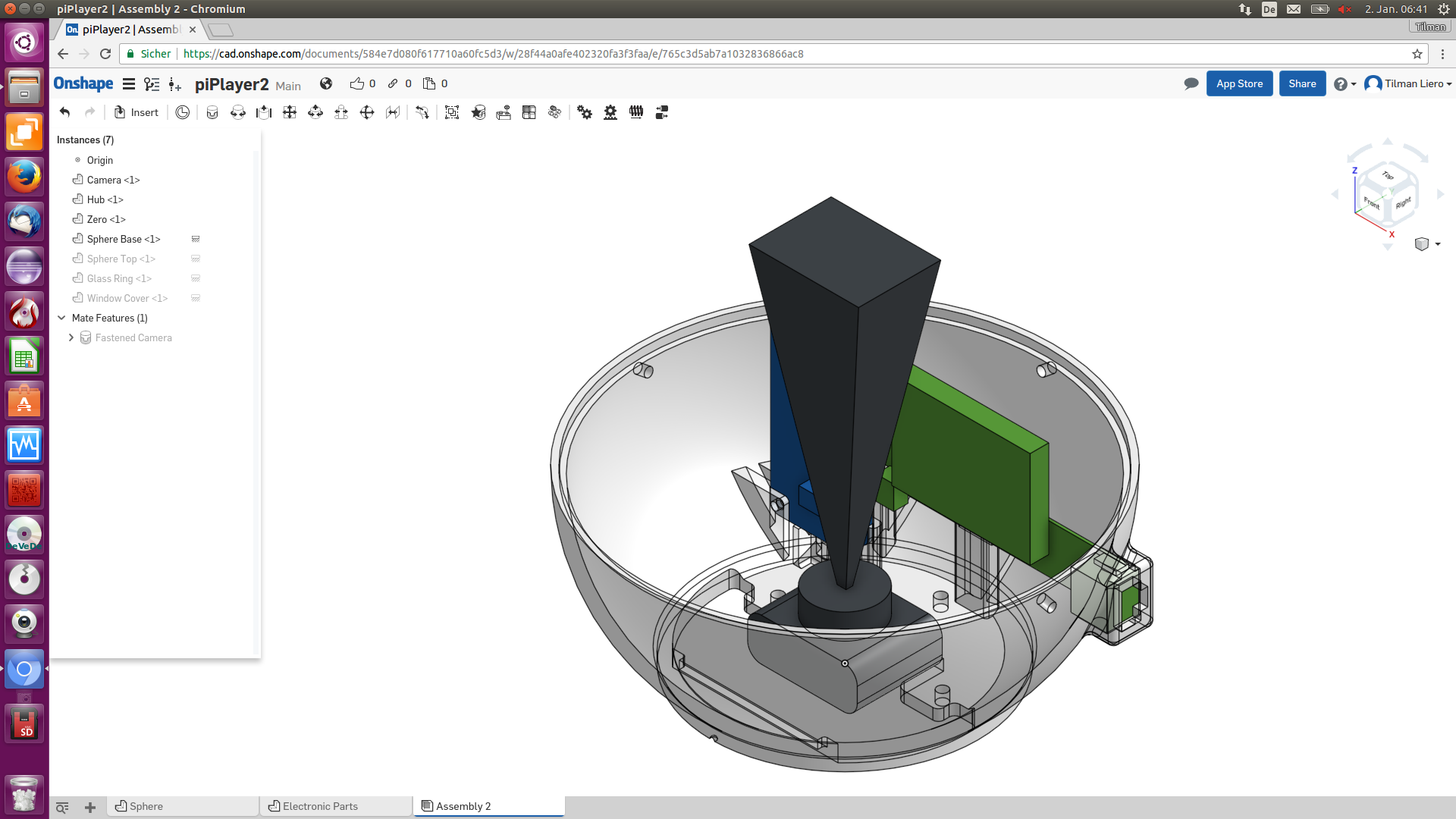Select Hub <1> in the instance list
The height and width of the screenshot is (819, 1456).
coord(105,199)
